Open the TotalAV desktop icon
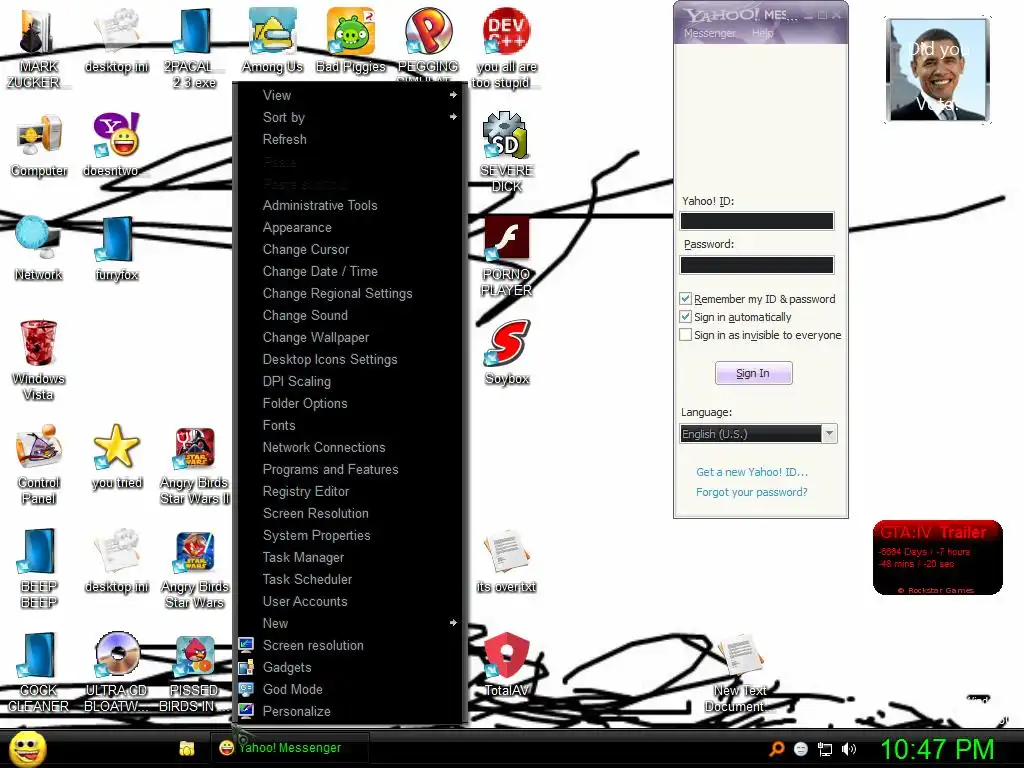The width and height of the screenshot is (1024, 768). point(506,664)
